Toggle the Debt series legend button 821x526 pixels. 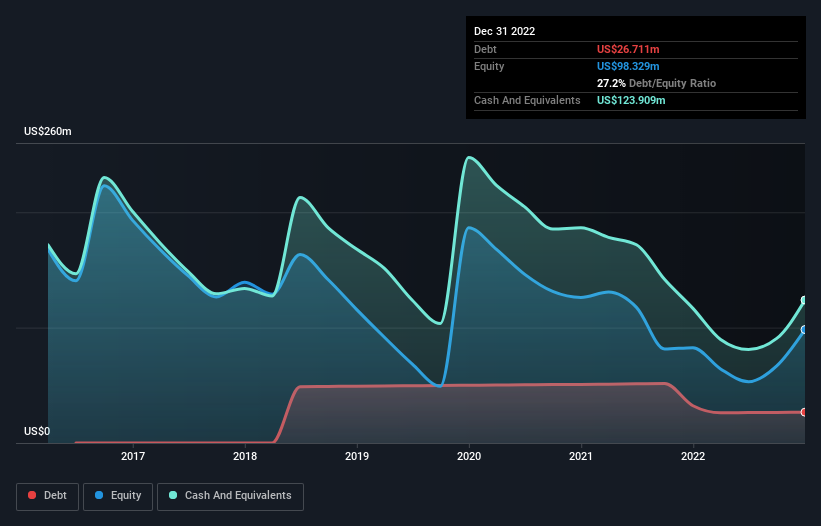[x=47, y=496]
